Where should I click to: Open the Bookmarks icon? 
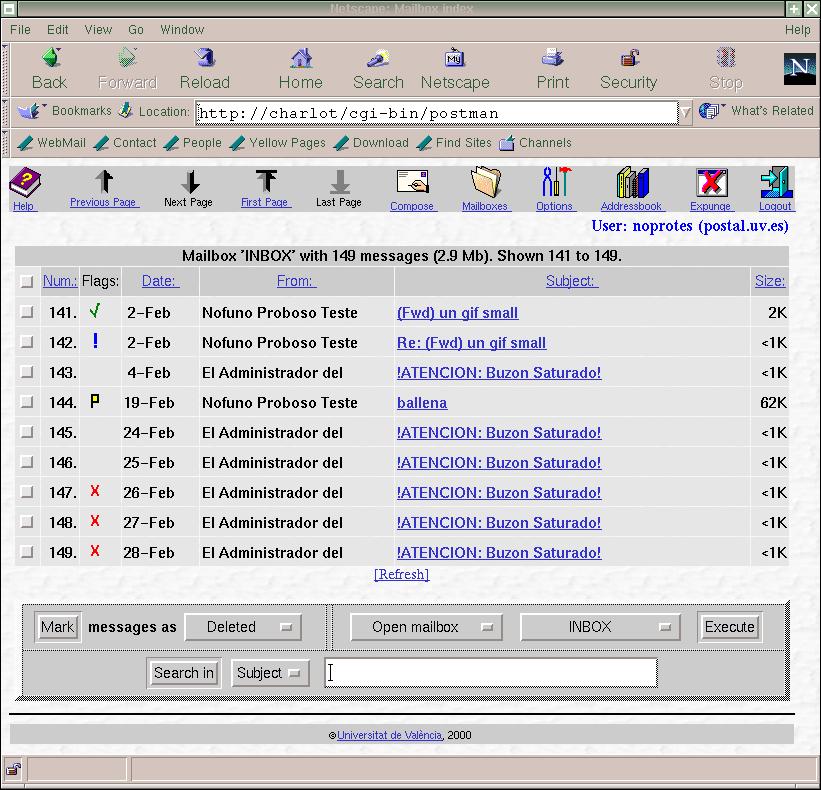coord(29,111)
